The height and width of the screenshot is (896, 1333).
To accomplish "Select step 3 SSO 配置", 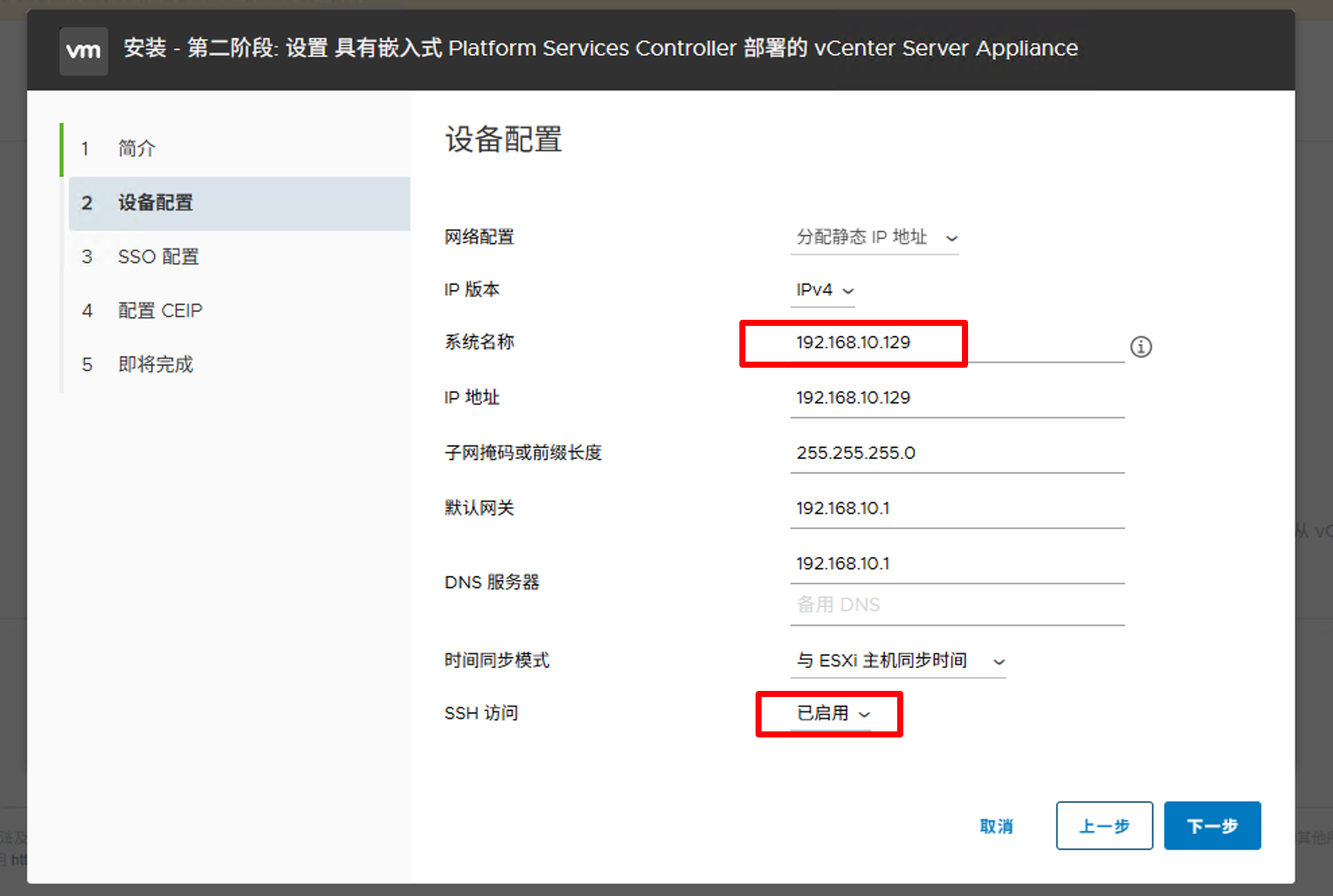I will (236, 257).
